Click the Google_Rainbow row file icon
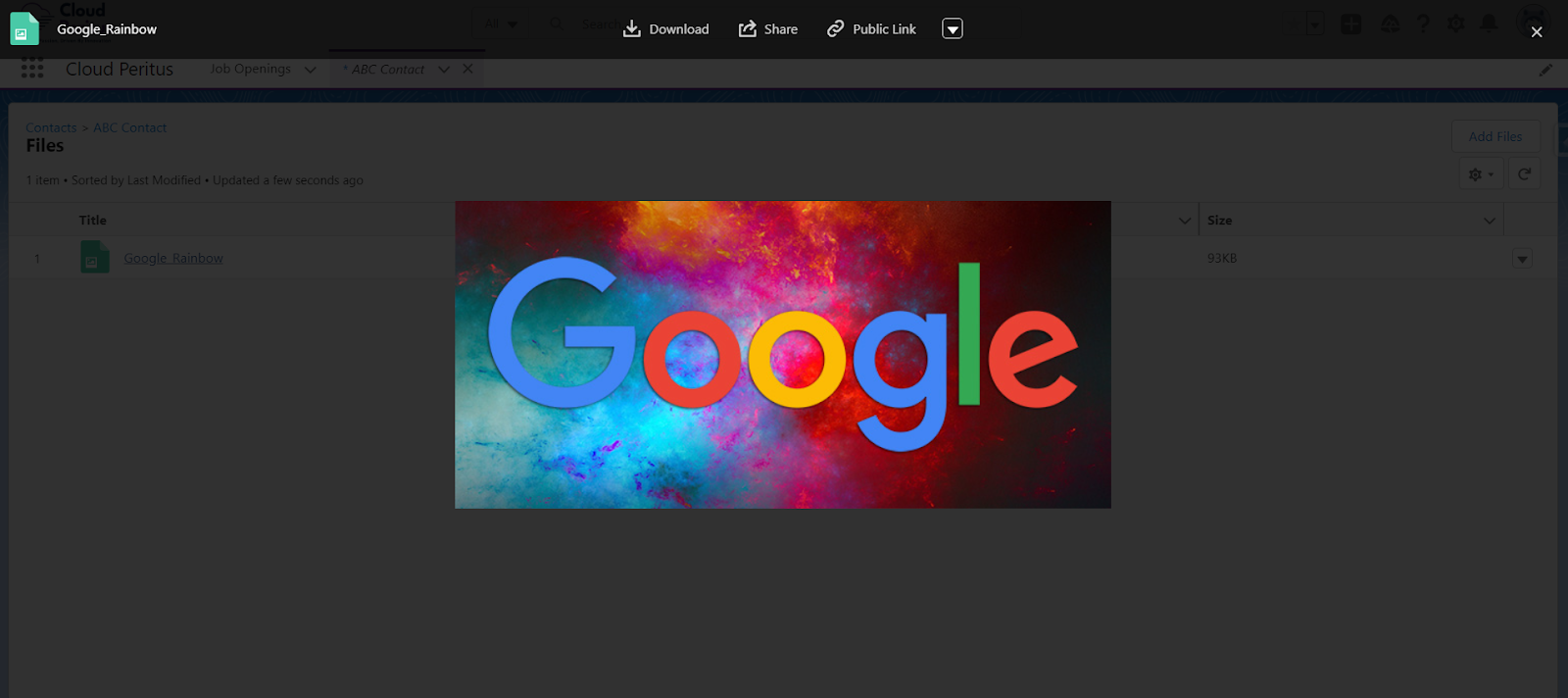The image size is (1568, 698). tap(95, 258)
